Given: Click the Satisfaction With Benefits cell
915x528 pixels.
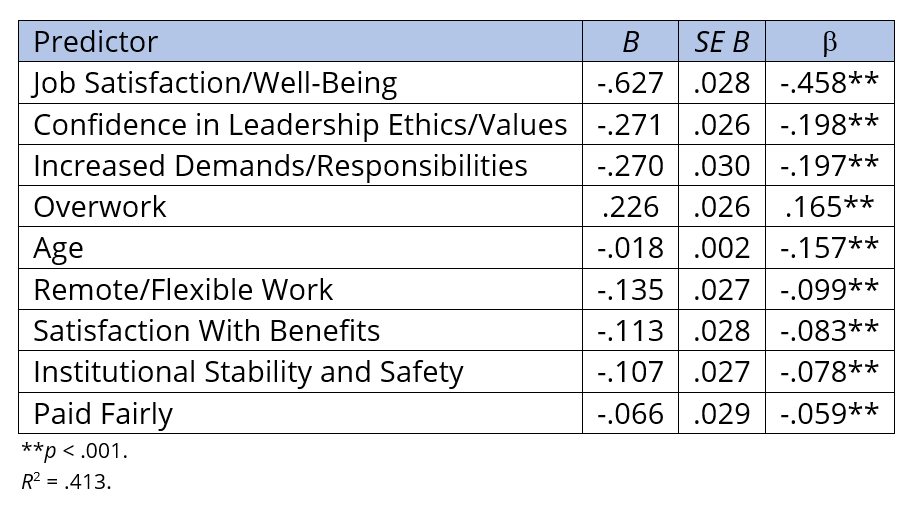Looking at the screenshot, I should 207,331.
